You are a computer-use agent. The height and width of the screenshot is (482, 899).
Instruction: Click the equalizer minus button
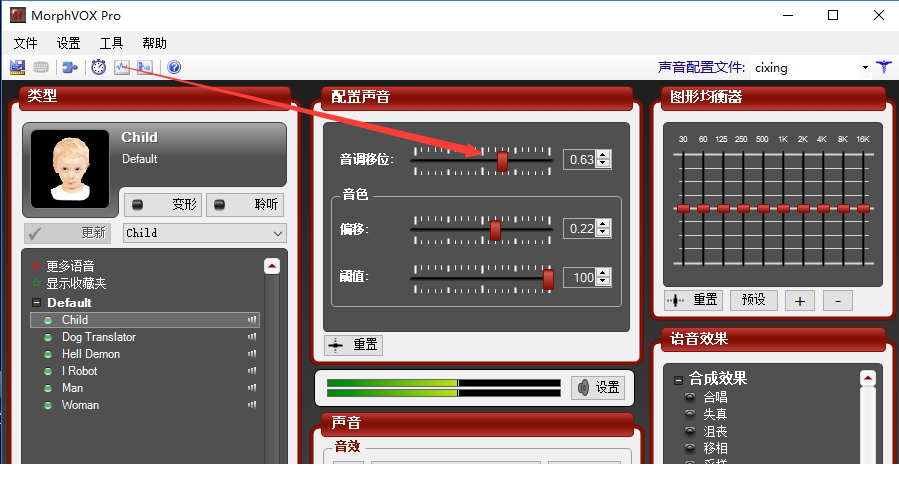838,301
